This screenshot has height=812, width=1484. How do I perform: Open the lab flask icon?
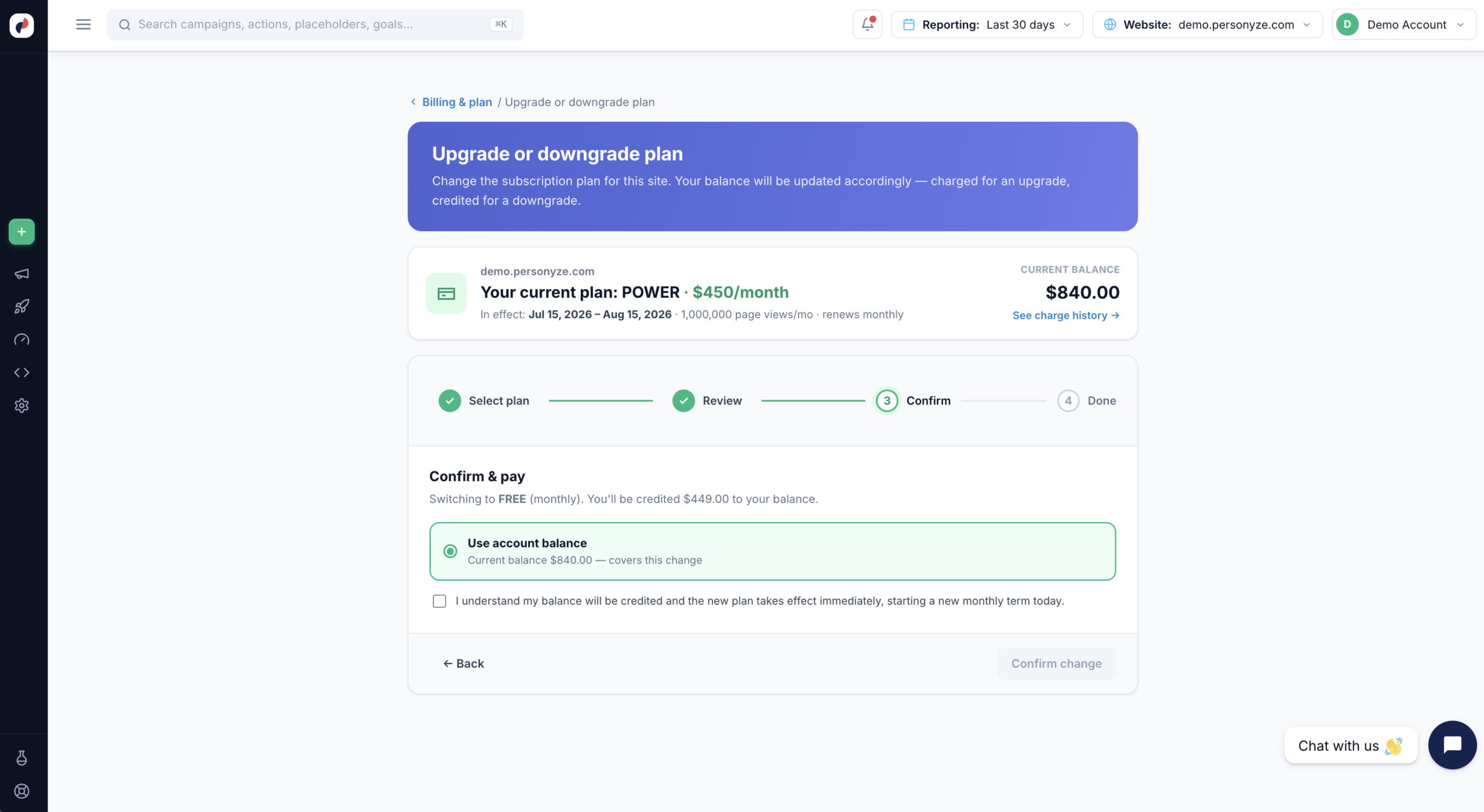21,758
